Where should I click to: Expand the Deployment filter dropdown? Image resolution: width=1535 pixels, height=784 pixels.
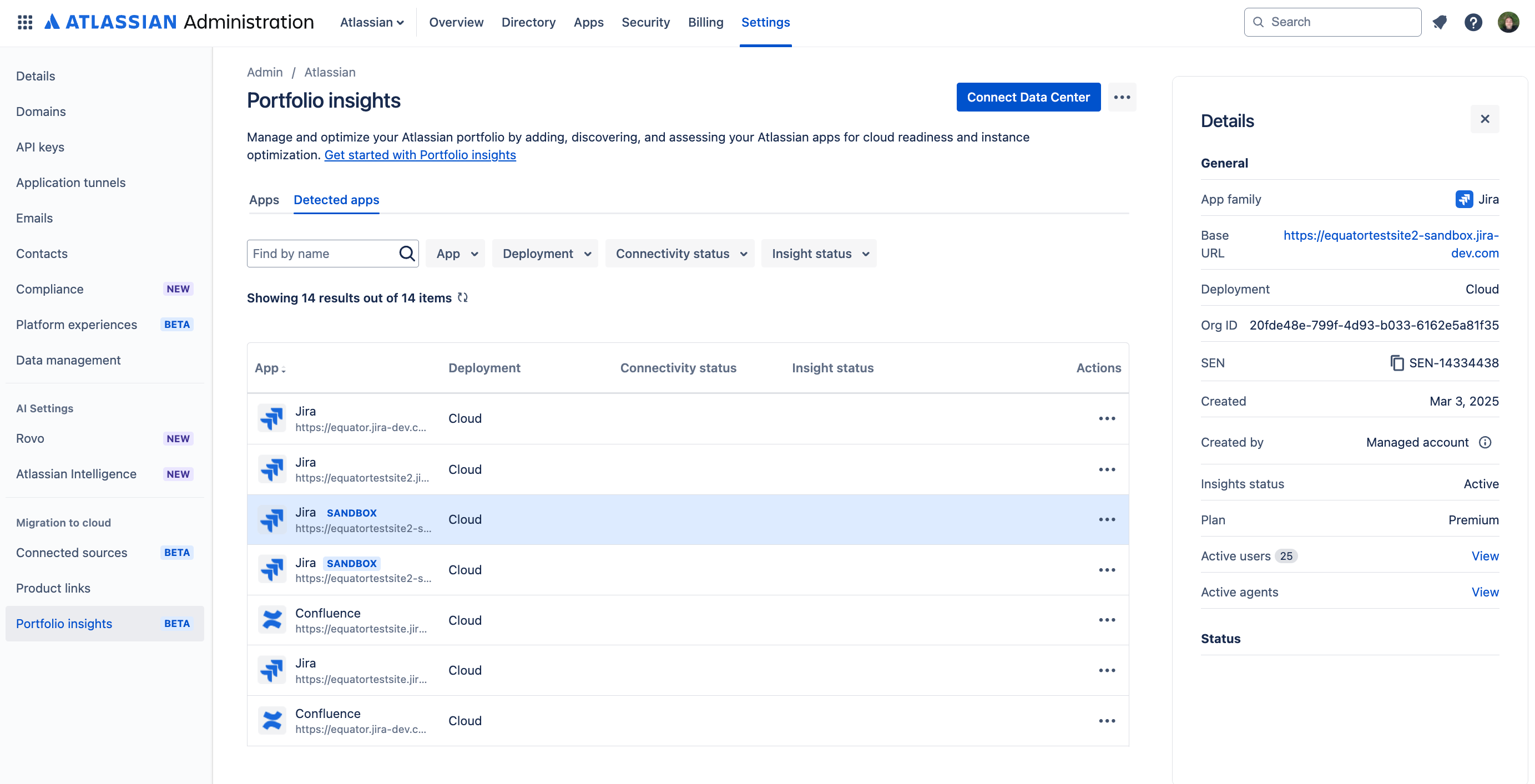point(545,253)
